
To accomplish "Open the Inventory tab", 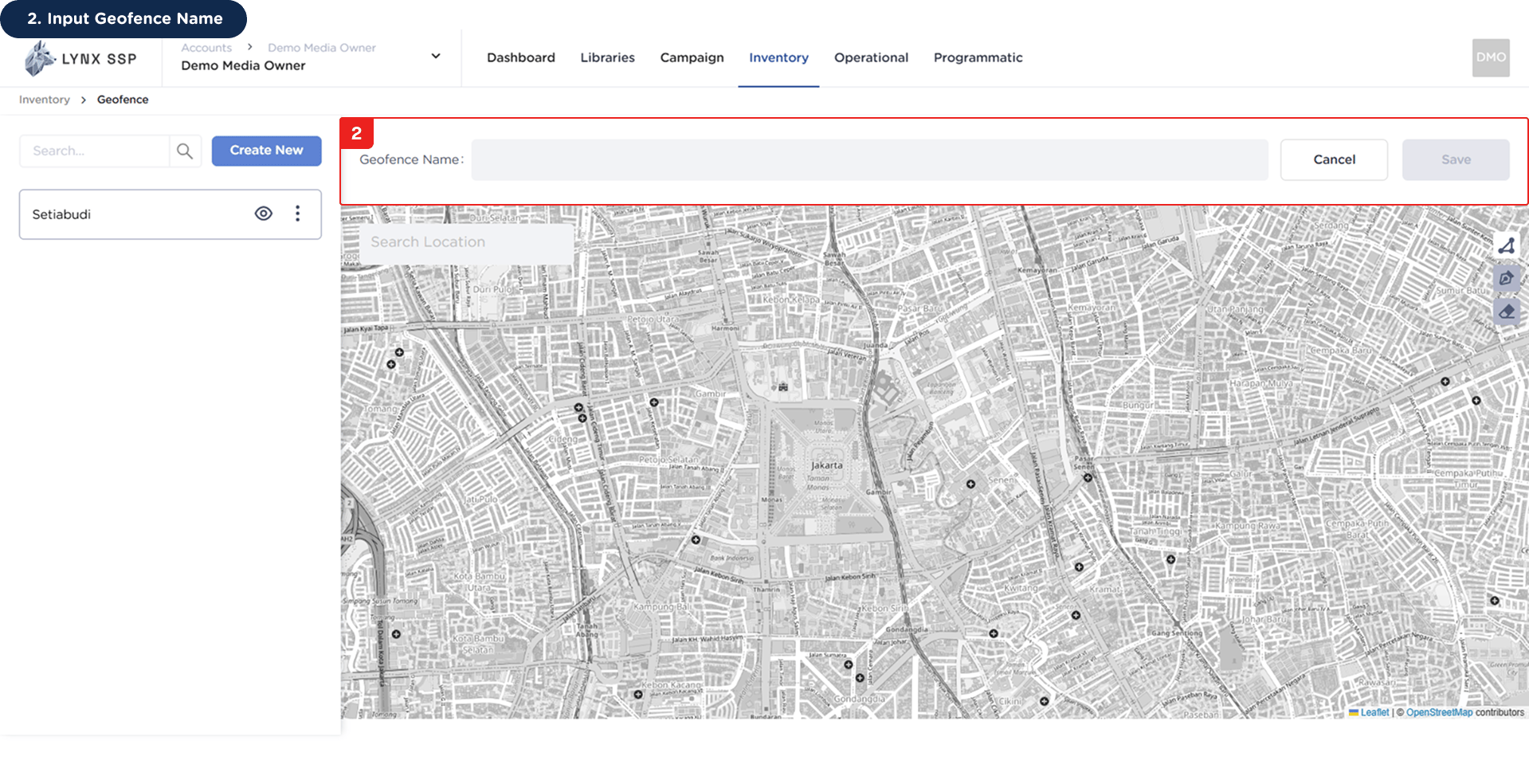I will [778, 57].
